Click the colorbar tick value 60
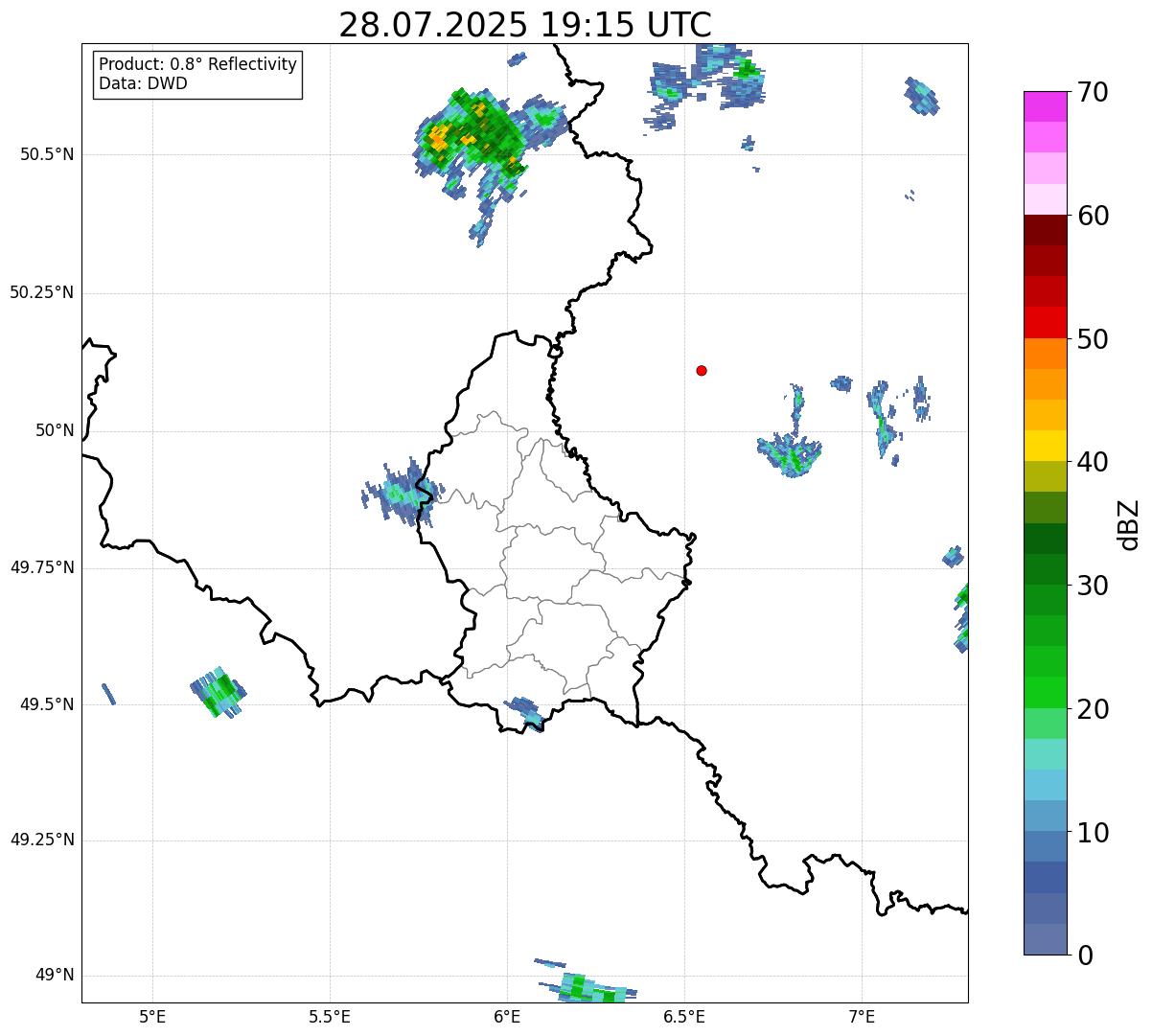1152x1036 pixels. point(1092,216)
